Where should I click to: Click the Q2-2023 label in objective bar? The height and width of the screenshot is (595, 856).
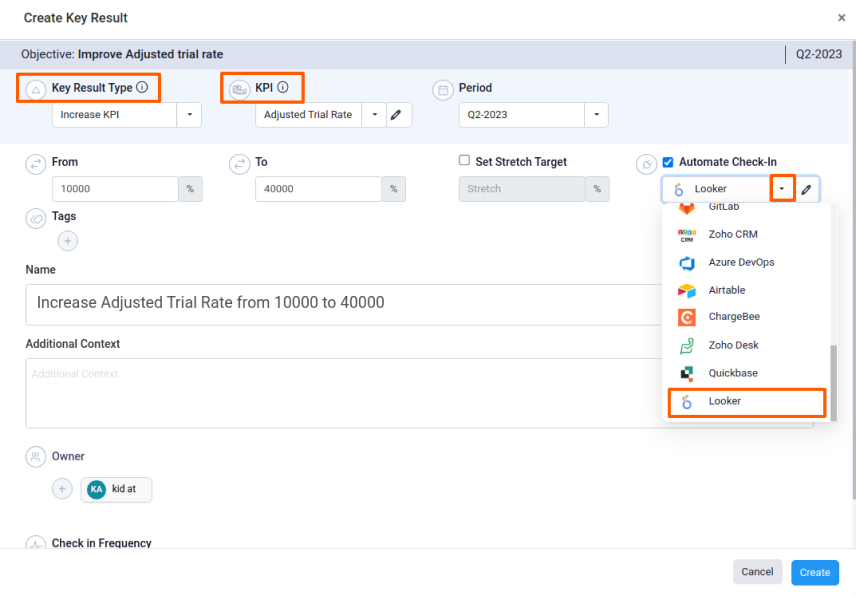[818, 54]
